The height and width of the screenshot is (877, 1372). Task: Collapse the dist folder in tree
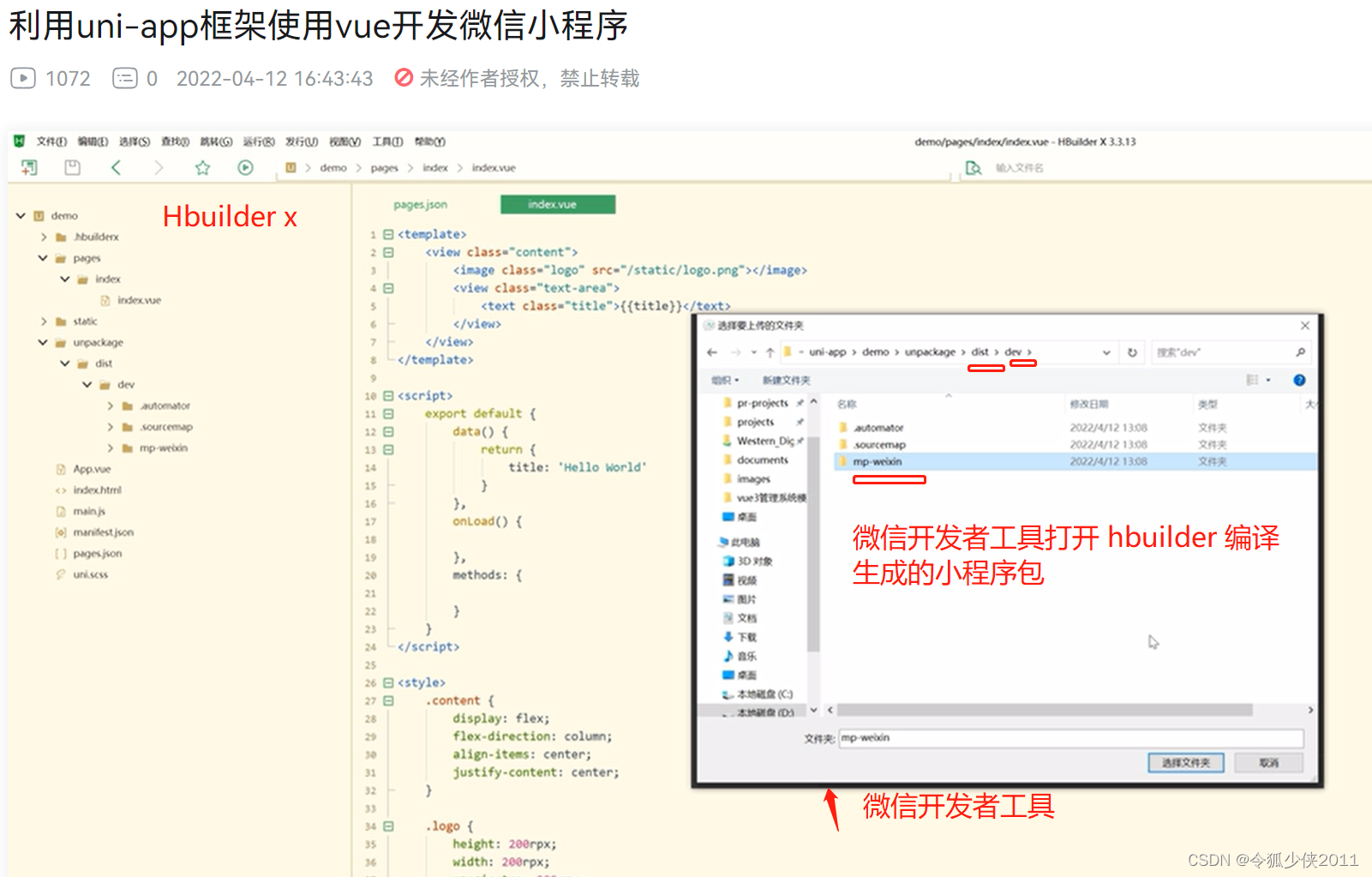coord(65,363)
